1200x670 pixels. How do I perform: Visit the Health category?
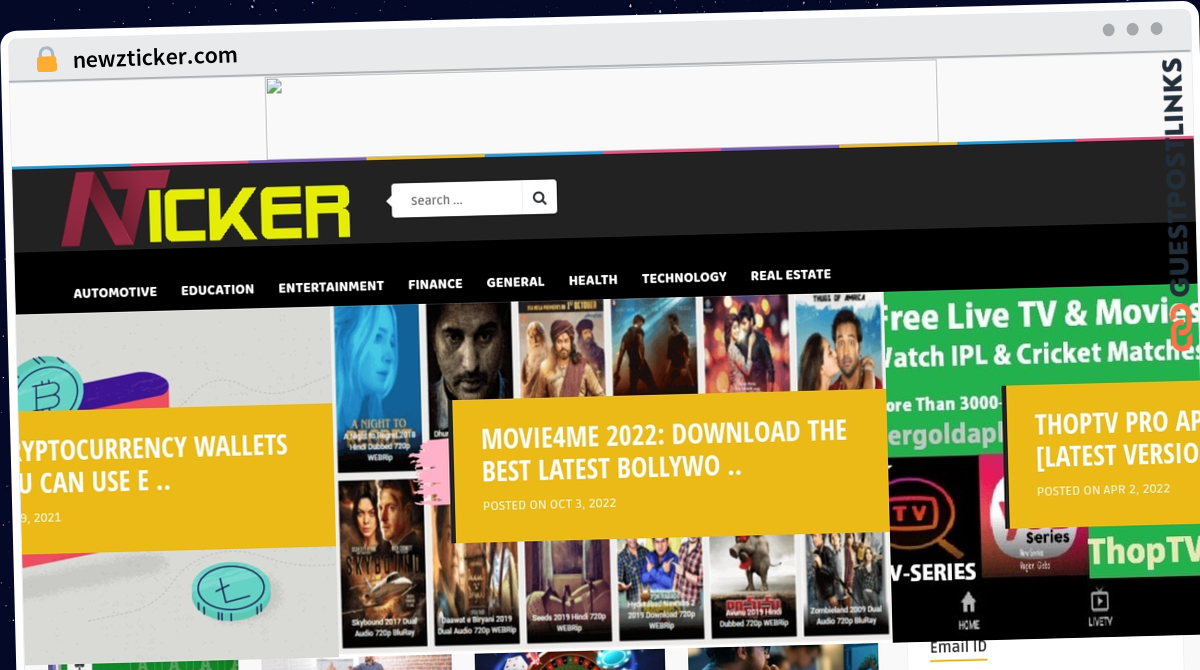pyautogui.click(x=593, y=280)
